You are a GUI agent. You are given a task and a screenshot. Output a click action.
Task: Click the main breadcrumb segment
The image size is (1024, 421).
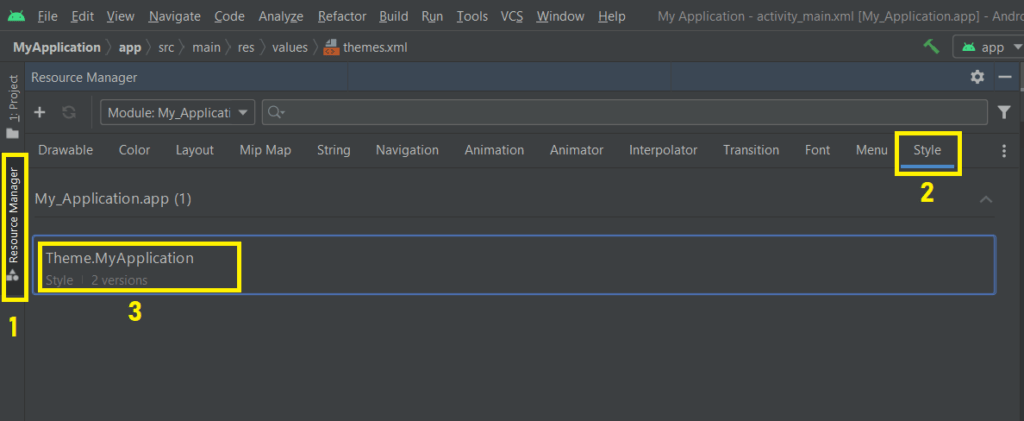click(206, 47)
